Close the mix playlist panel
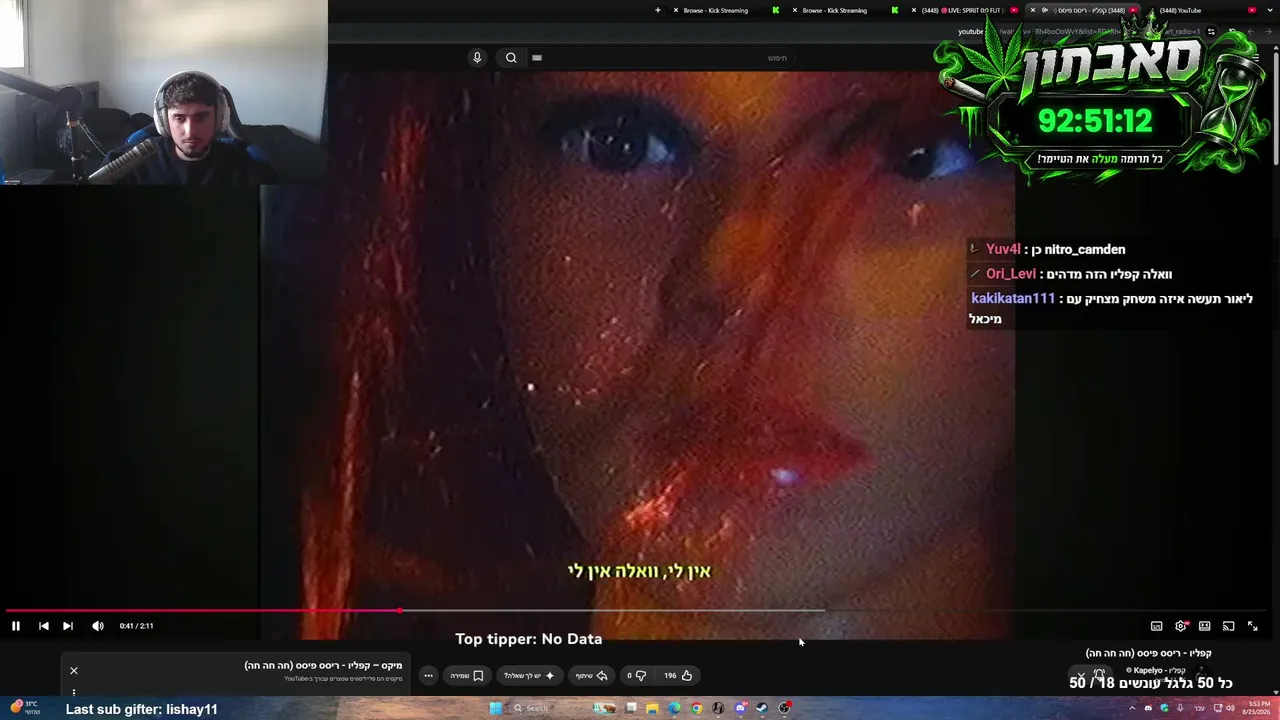The image size is (1280, 720). pyautogui.click(x=74, y=671)
